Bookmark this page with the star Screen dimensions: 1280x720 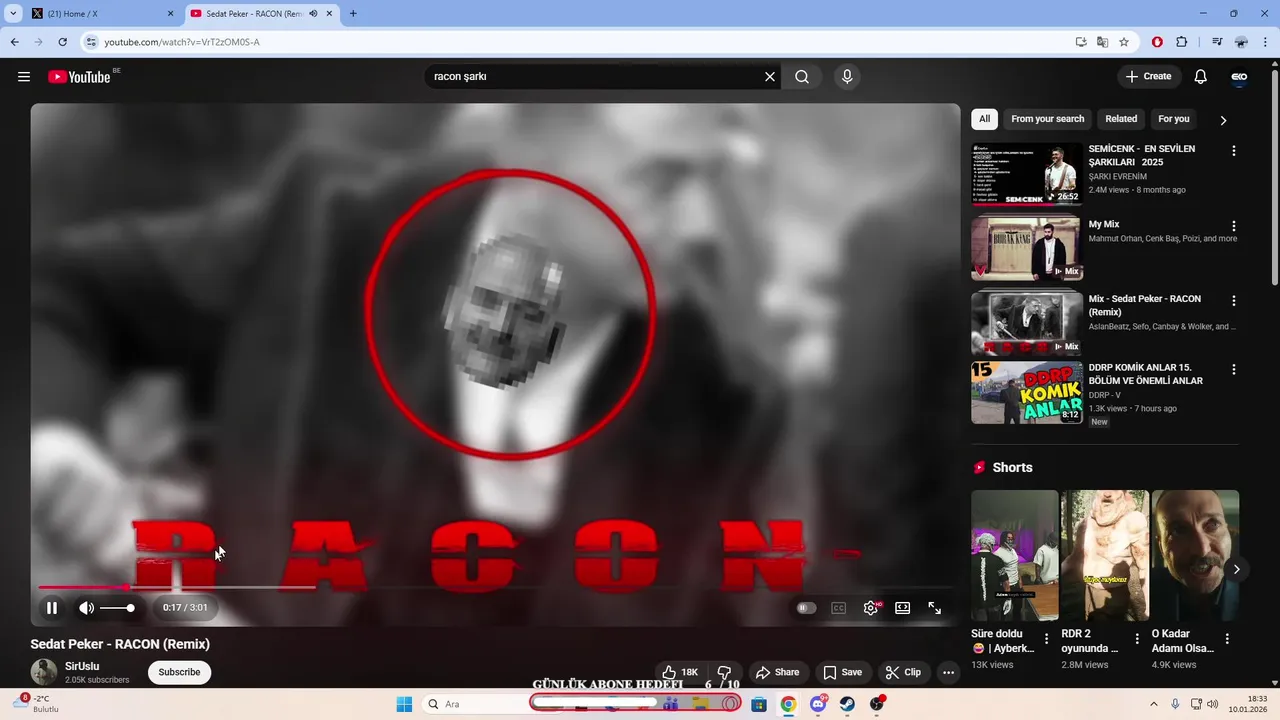coord(1124,42)
